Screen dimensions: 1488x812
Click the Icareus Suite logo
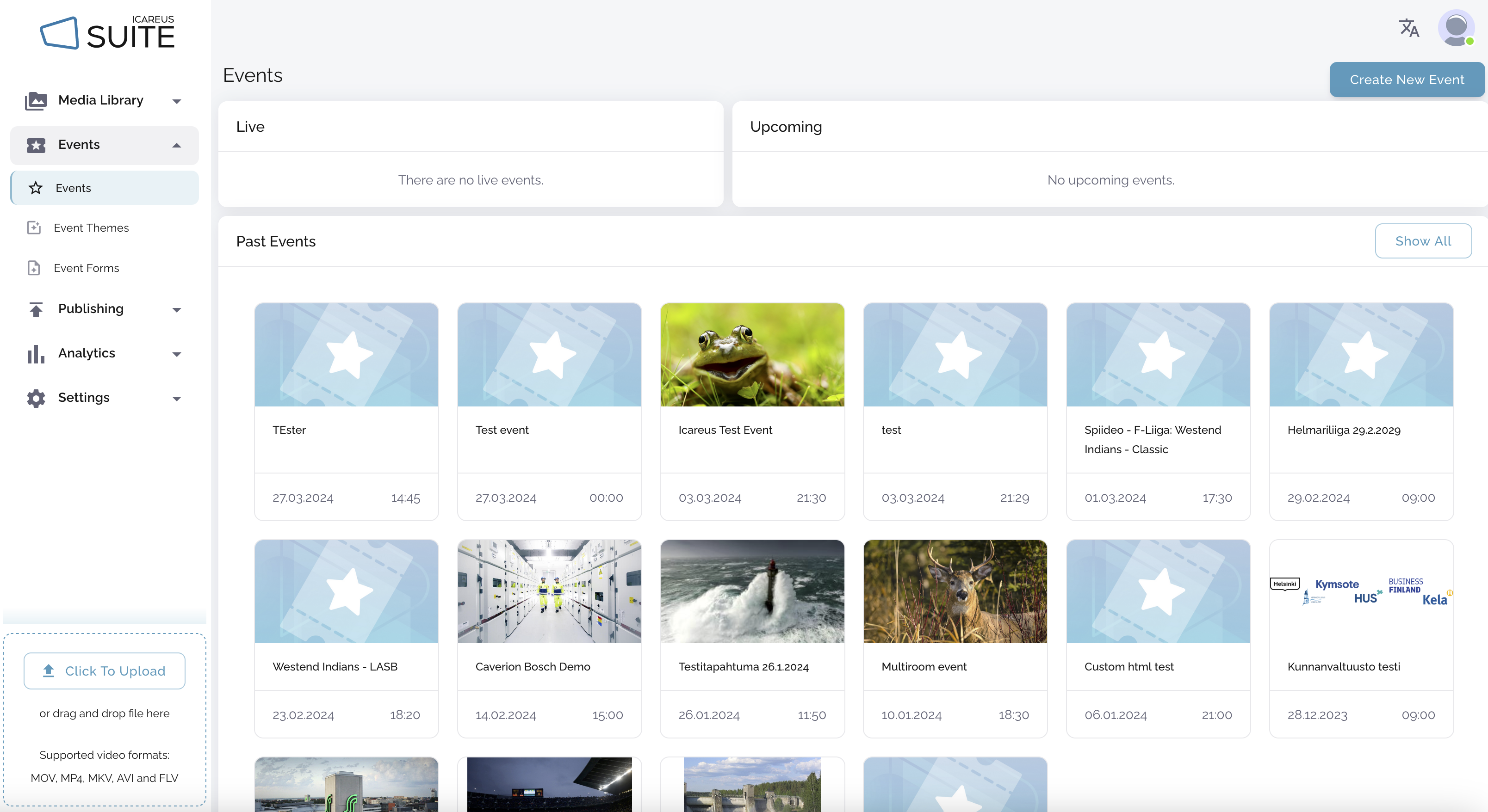[107, 33]
